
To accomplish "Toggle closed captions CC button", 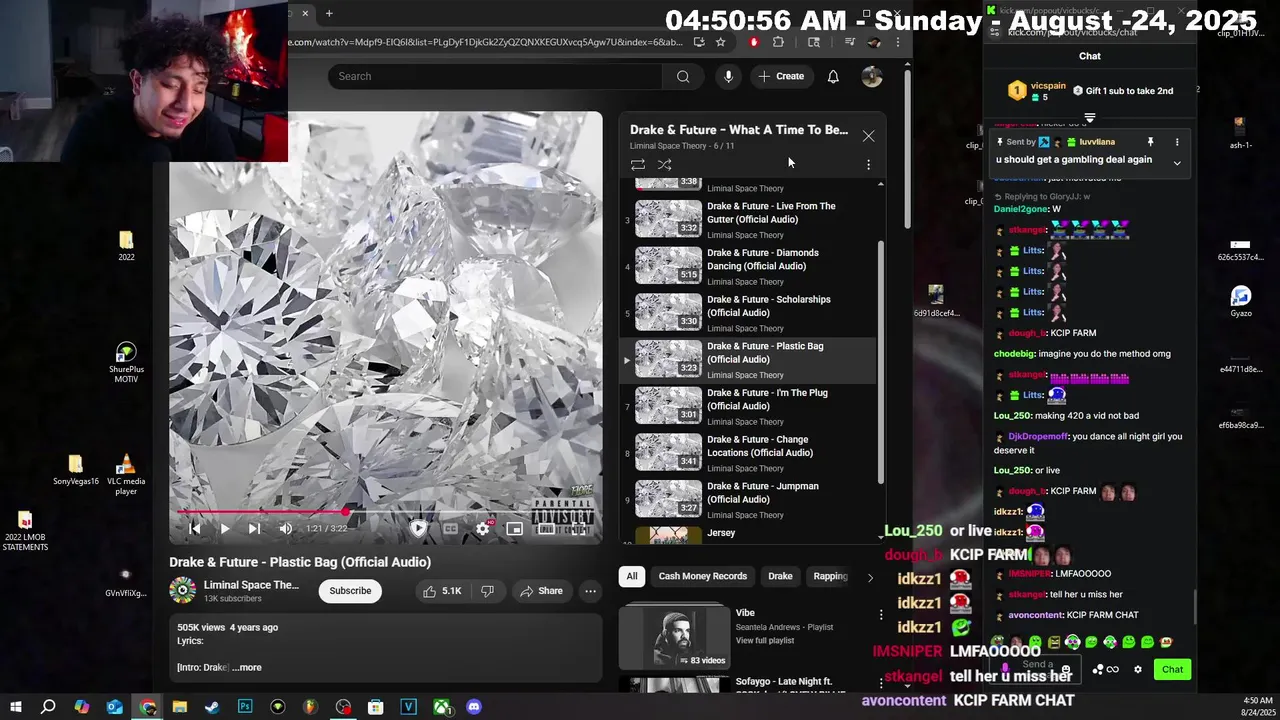I will pyautogui.click(x=451, y=528).
